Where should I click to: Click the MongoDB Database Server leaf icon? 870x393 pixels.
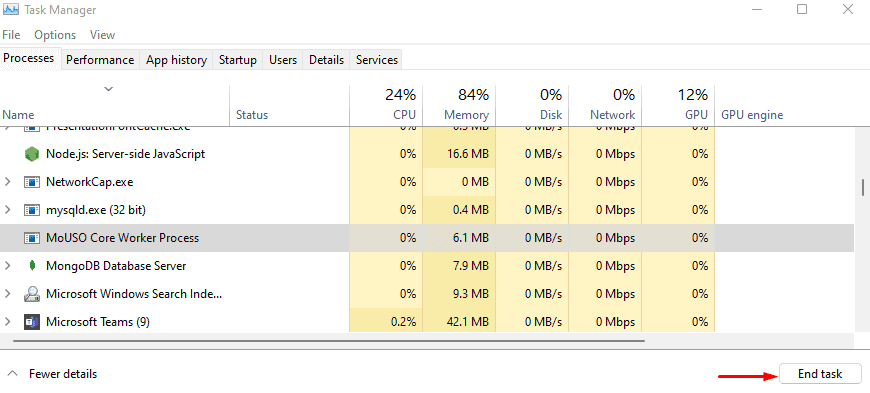tap(33, 266)
